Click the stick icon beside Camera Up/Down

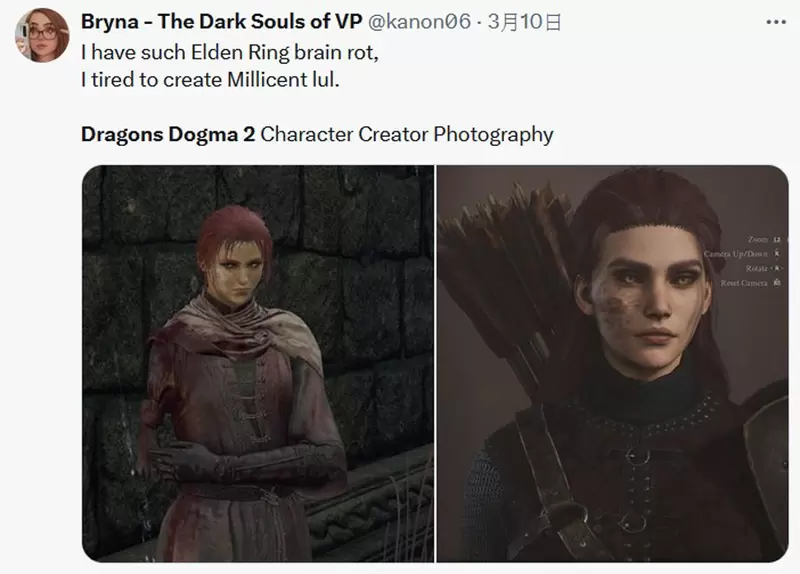pyautogui.click(x=777, y=254)
